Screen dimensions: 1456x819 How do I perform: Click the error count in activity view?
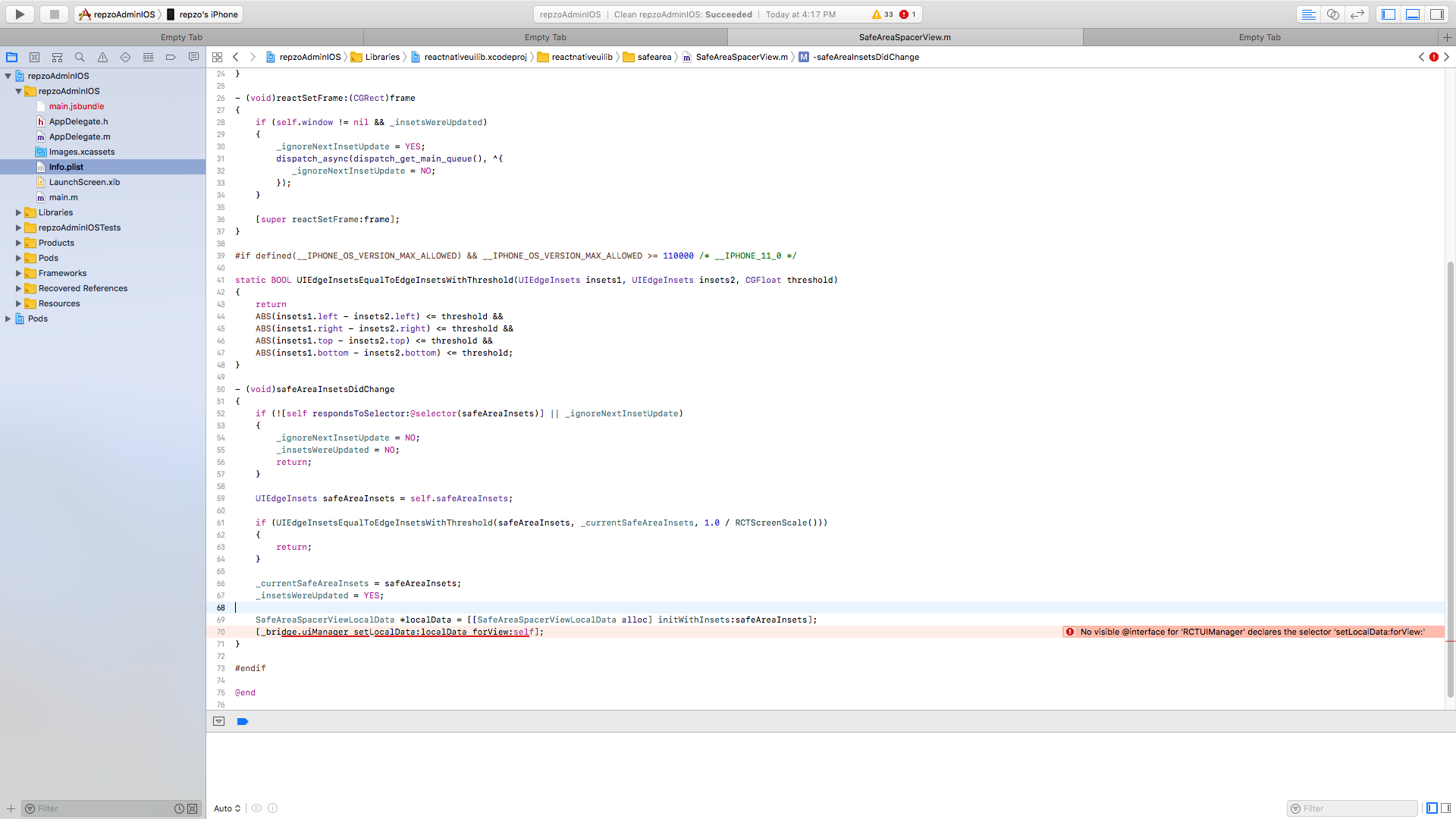click(908, 14)
